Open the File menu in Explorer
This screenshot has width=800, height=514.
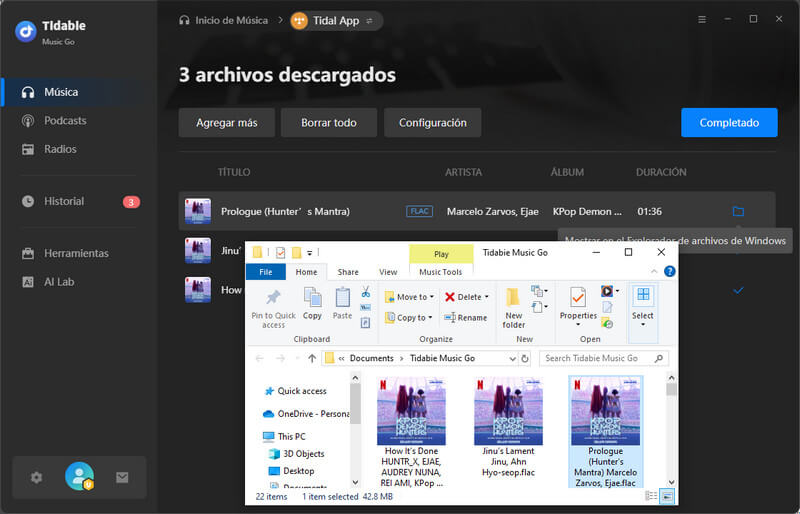[266, 272]
